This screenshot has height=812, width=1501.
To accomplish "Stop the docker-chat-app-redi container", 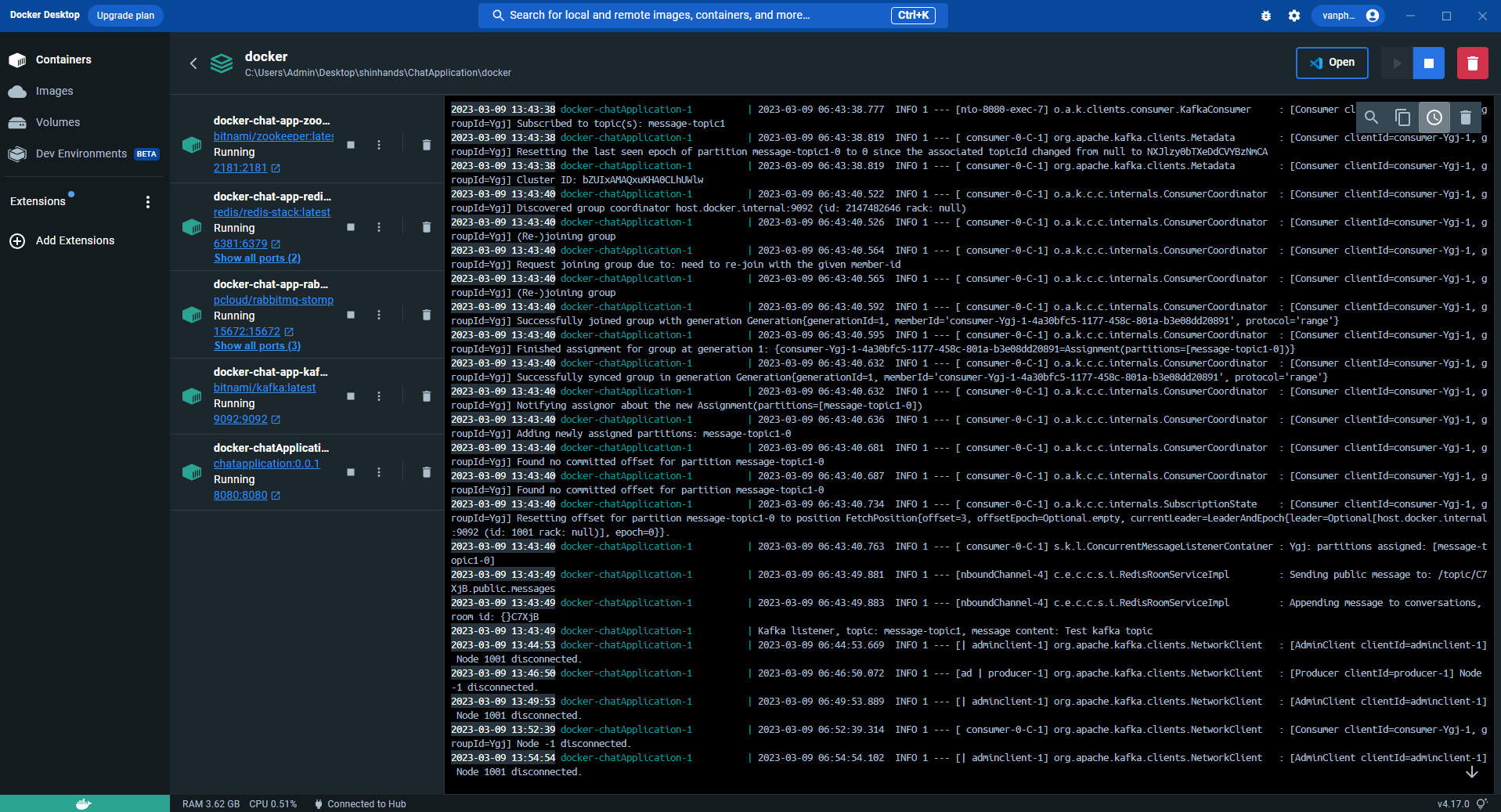I will pyautogui.click(x=351, y=227).
